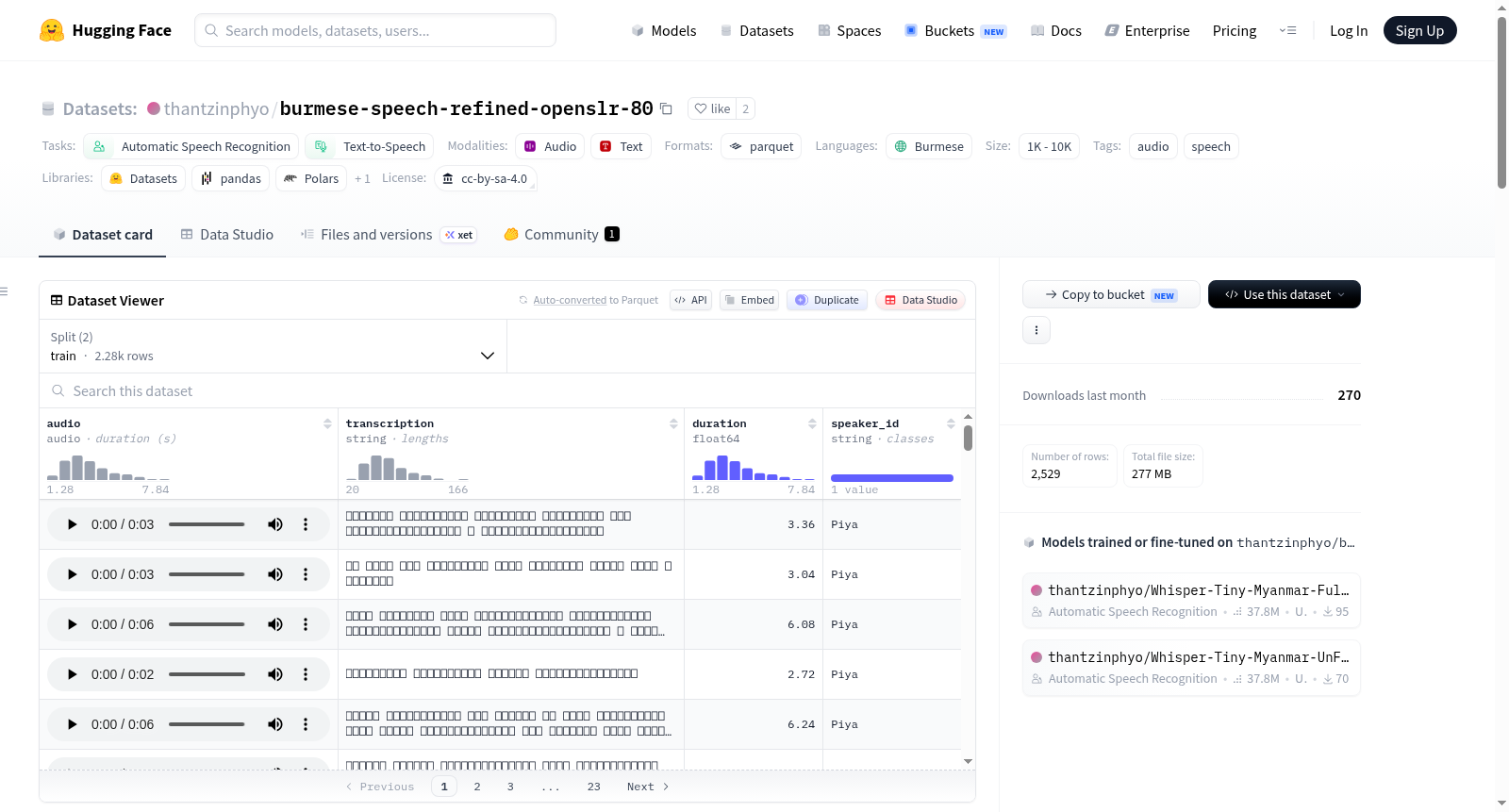Filter by Automatic Speech Recognition task tag

(x=191, y=146)
